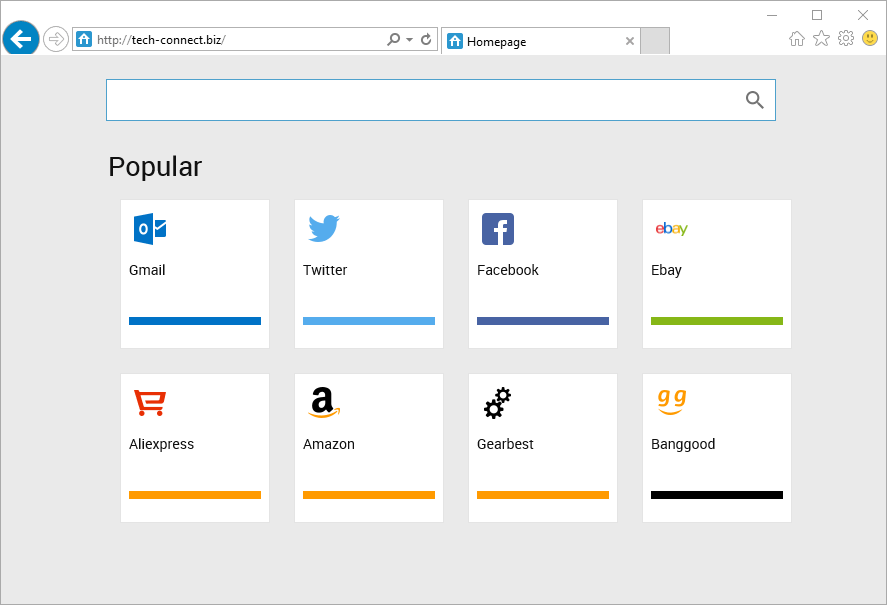Click the tech-connect.biz URL text
The width and height of the screenshot is (887, 605).
161,40
